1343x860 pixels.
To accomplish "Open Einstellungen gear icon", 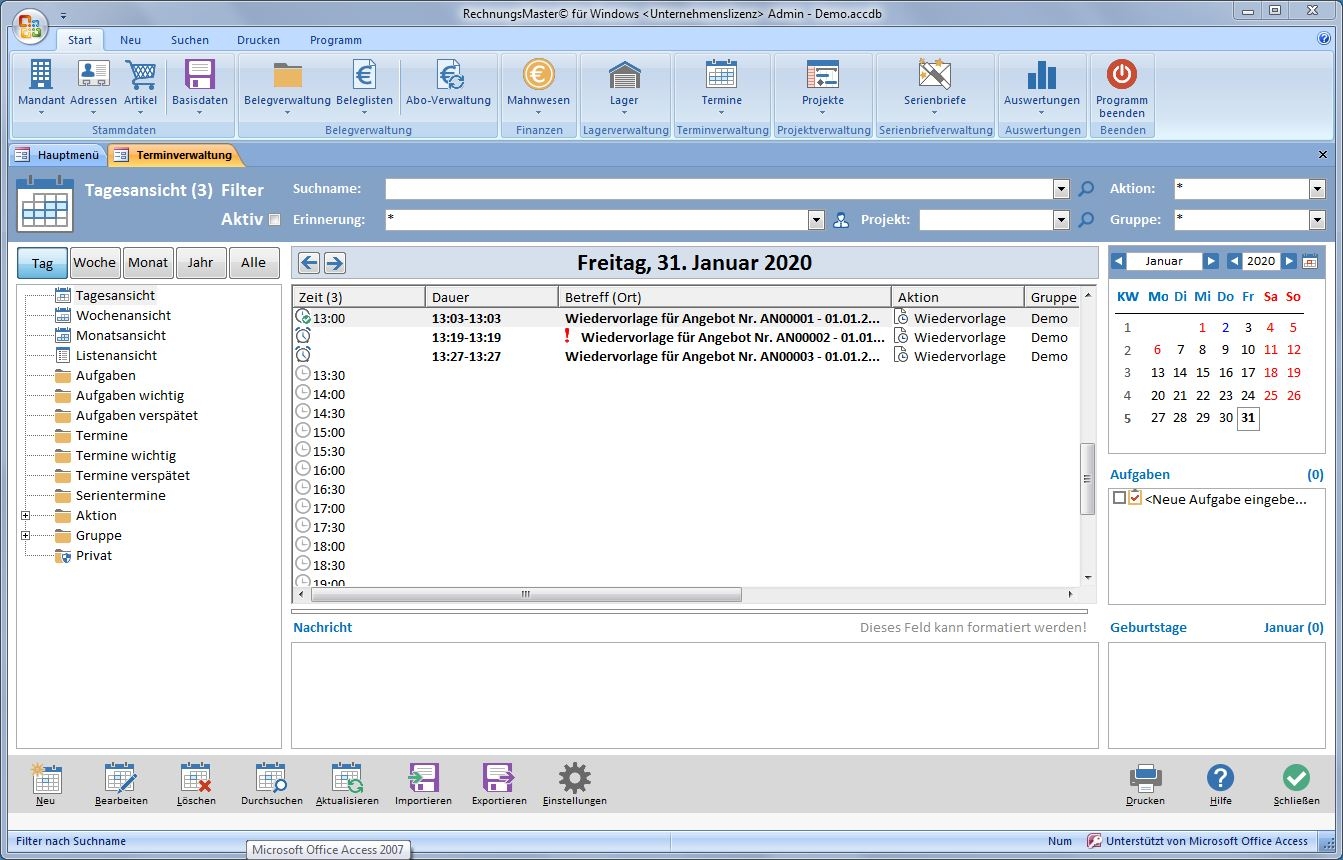I will pyautogui.click(x=574, y=779).
